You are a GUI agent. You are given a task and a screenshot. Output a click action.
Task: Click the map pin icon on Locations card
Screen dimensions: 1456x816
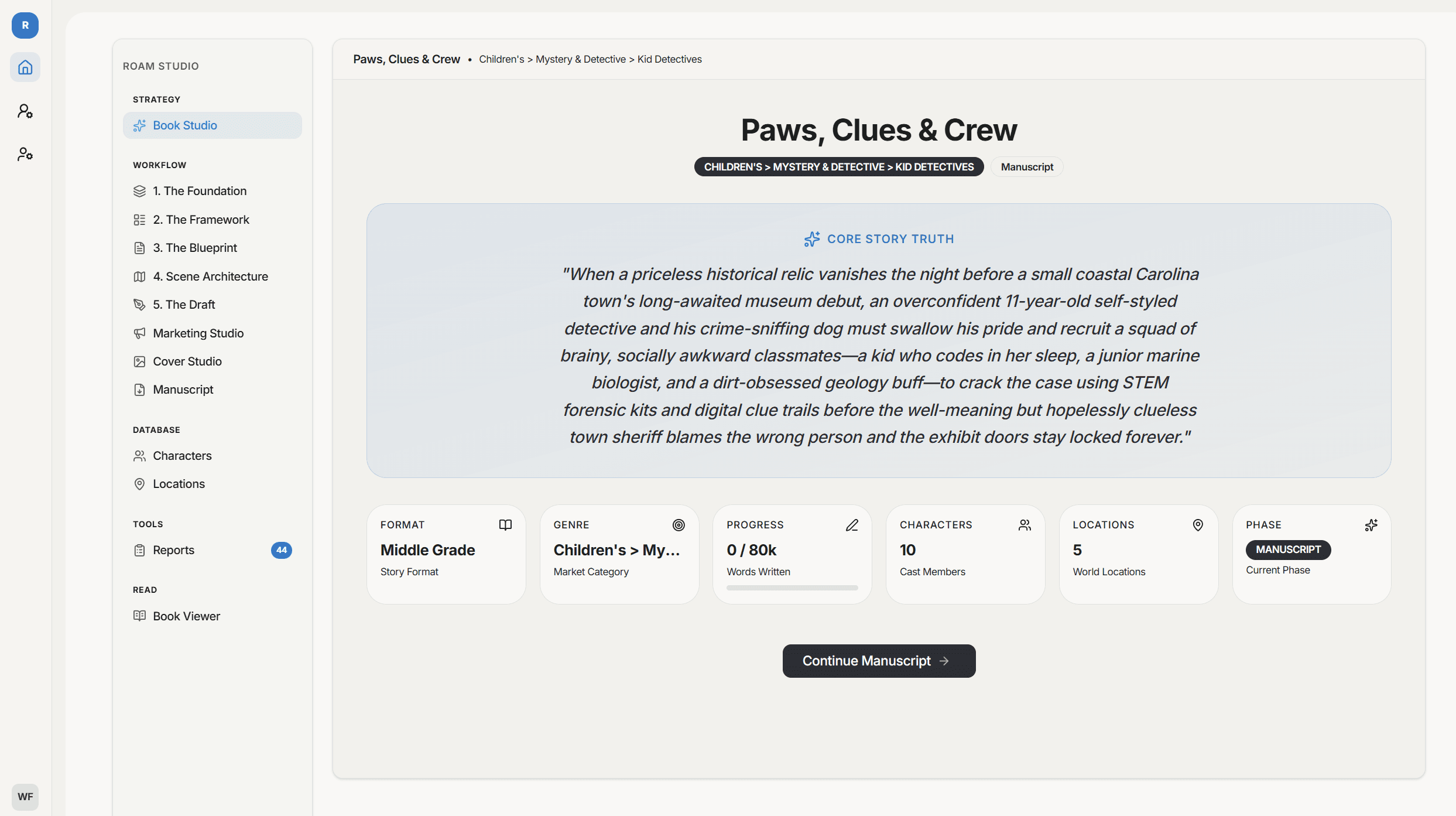pos(1197,525)
